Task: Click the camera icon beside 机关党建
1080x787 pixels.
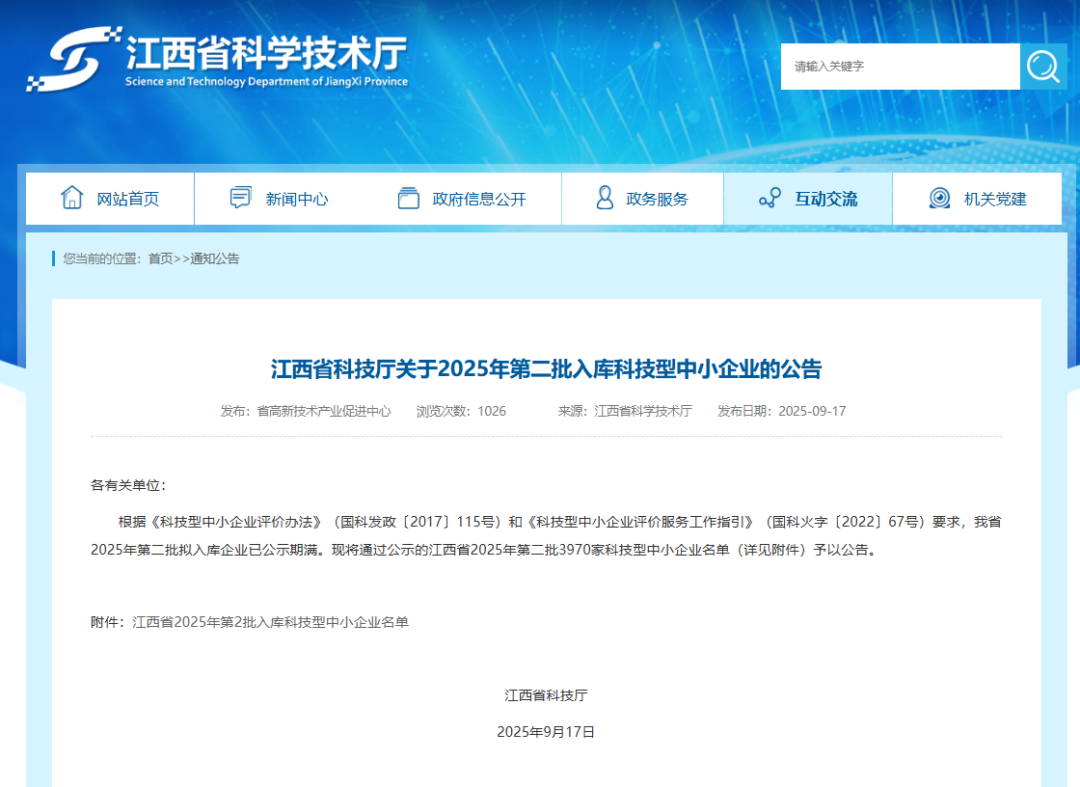Action: pyautogui.click(x=937, y=198)
